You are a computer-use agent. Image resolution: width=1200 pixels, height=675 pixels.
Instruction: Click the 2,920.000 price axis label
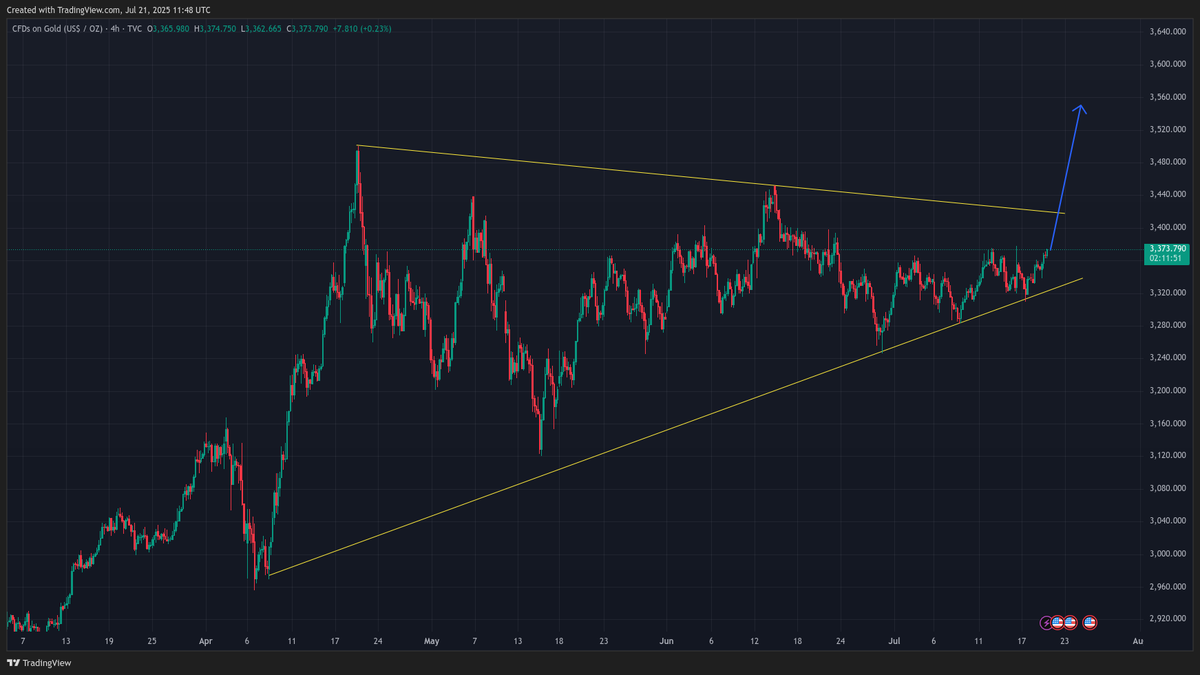(x=1168, y=618)
